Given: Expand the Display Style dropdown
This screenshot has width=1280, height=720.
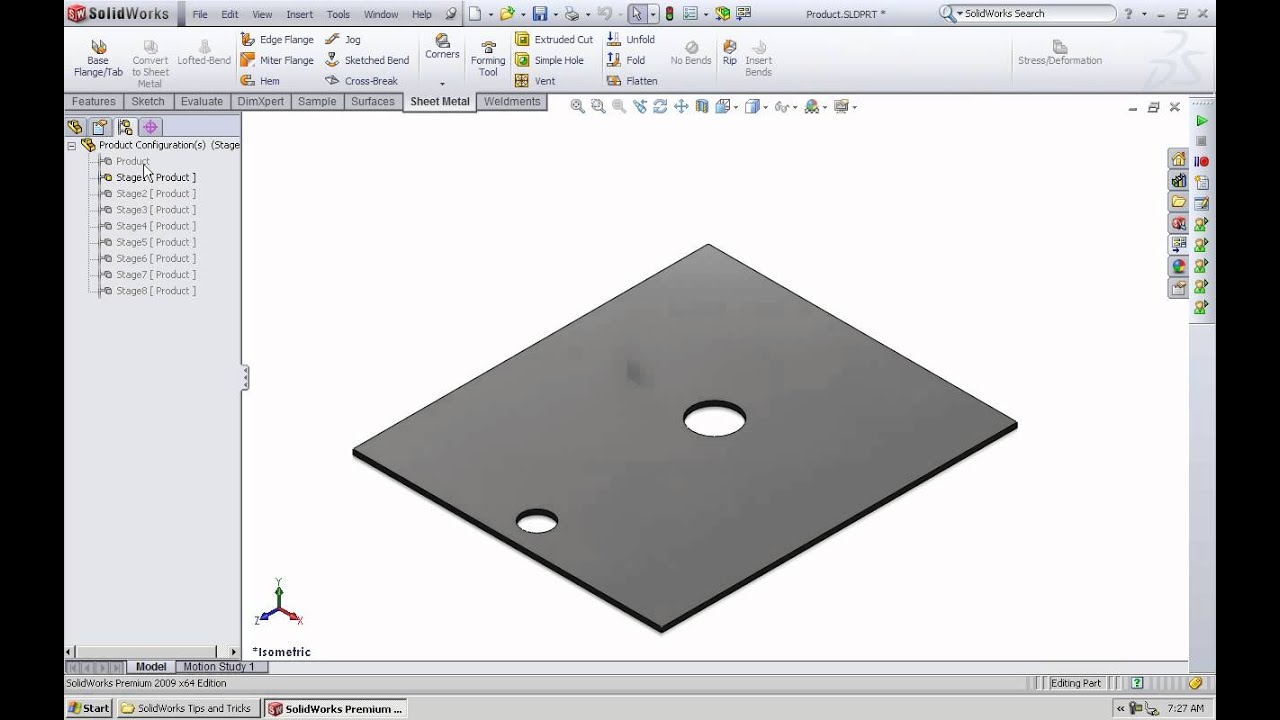Looking at the screenshot, I should [x=764, y=107].
